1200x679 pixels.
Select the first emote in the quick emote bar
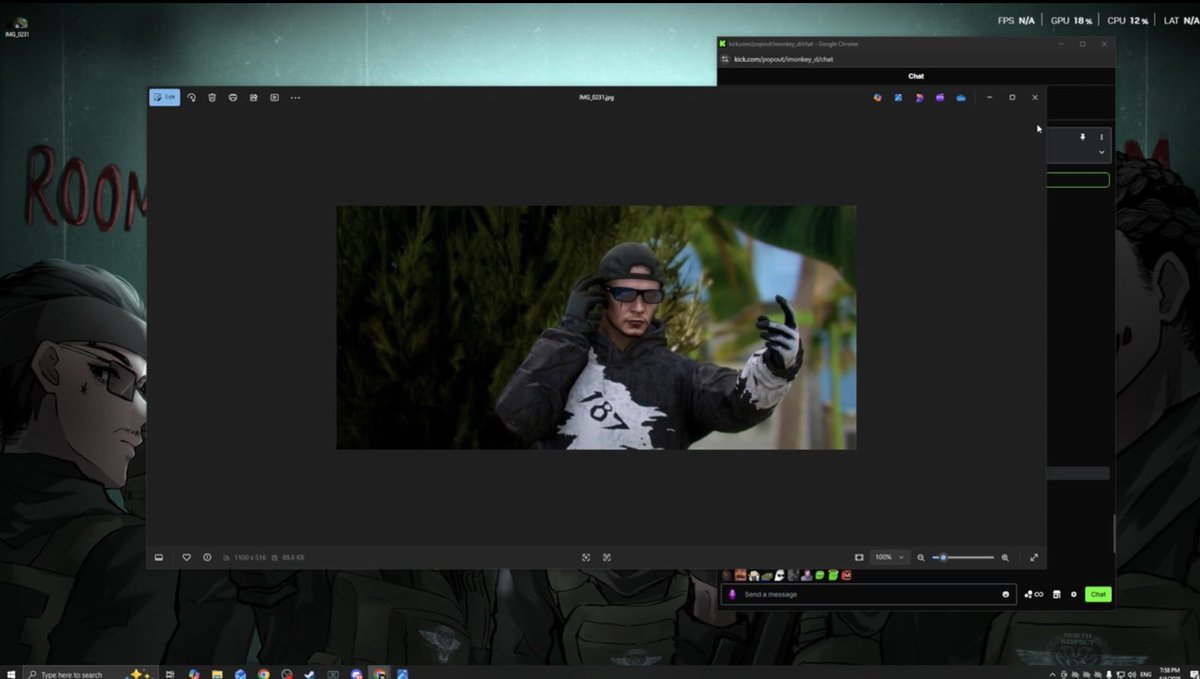click(x=726, y=575)
